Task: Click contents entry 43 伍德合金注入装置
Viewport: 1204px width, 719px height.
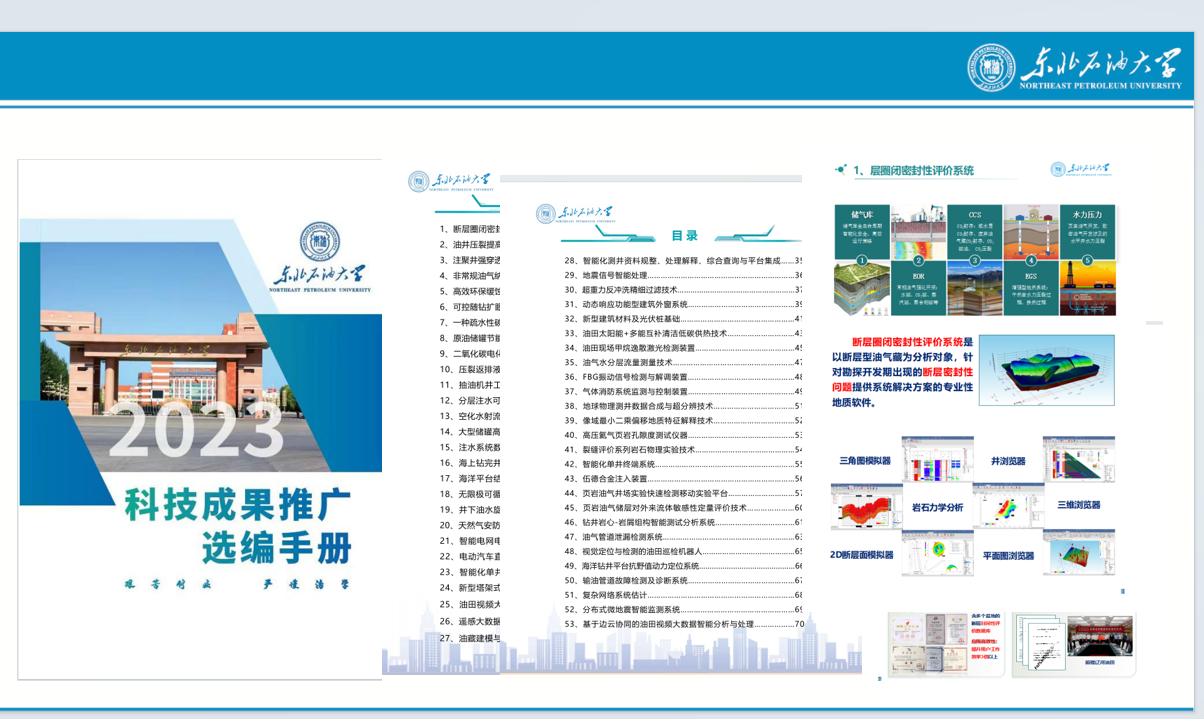Action: (684, 478)
